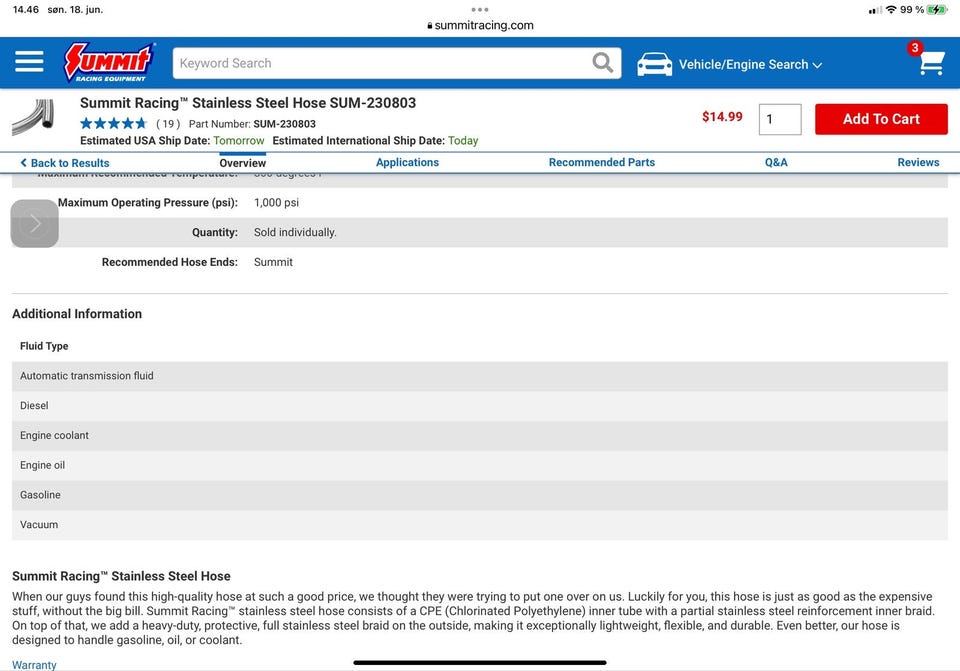This screenshot has height=671, width=960.
Task: Click the search magnifier icon
Action: point(602,62)
